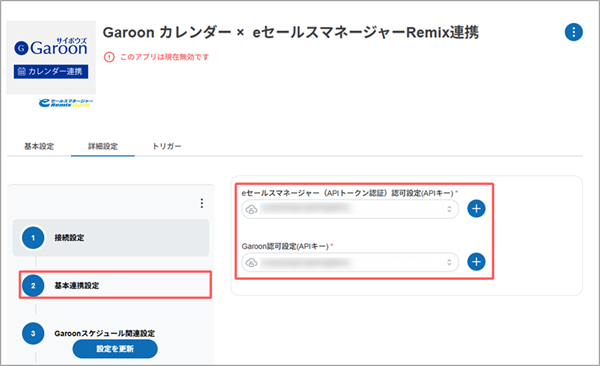Click the Garoon calendar app logo
The image size is (600, 366).
pos(51,57)
